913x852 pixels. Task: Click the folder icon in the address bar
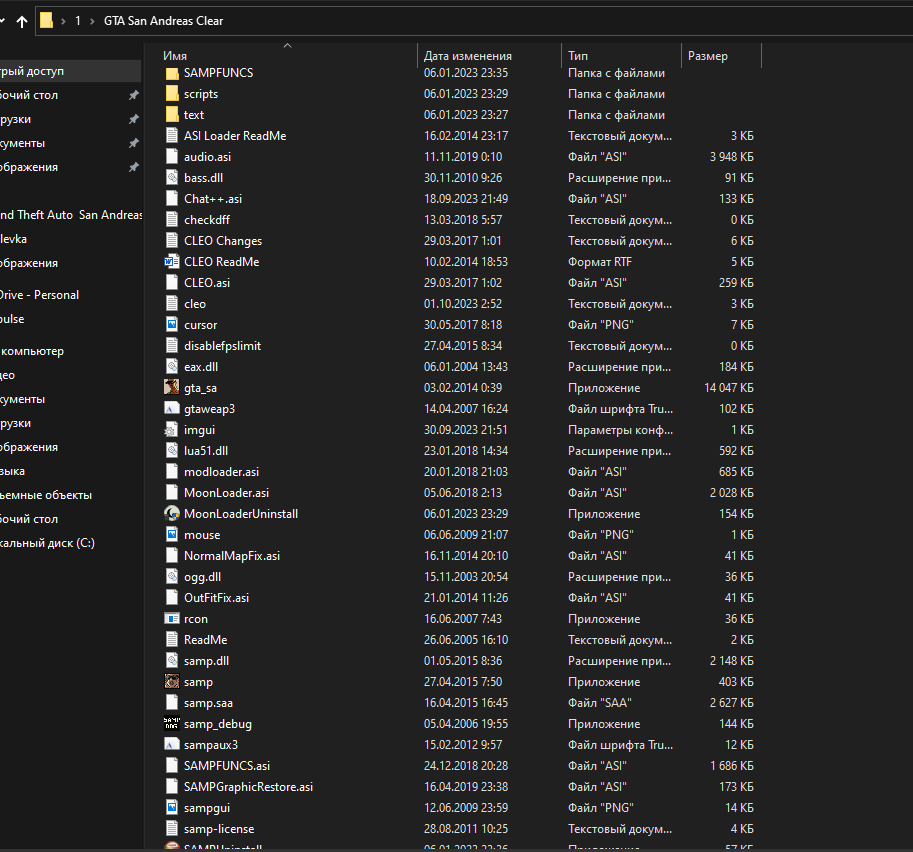coord(46,21)
